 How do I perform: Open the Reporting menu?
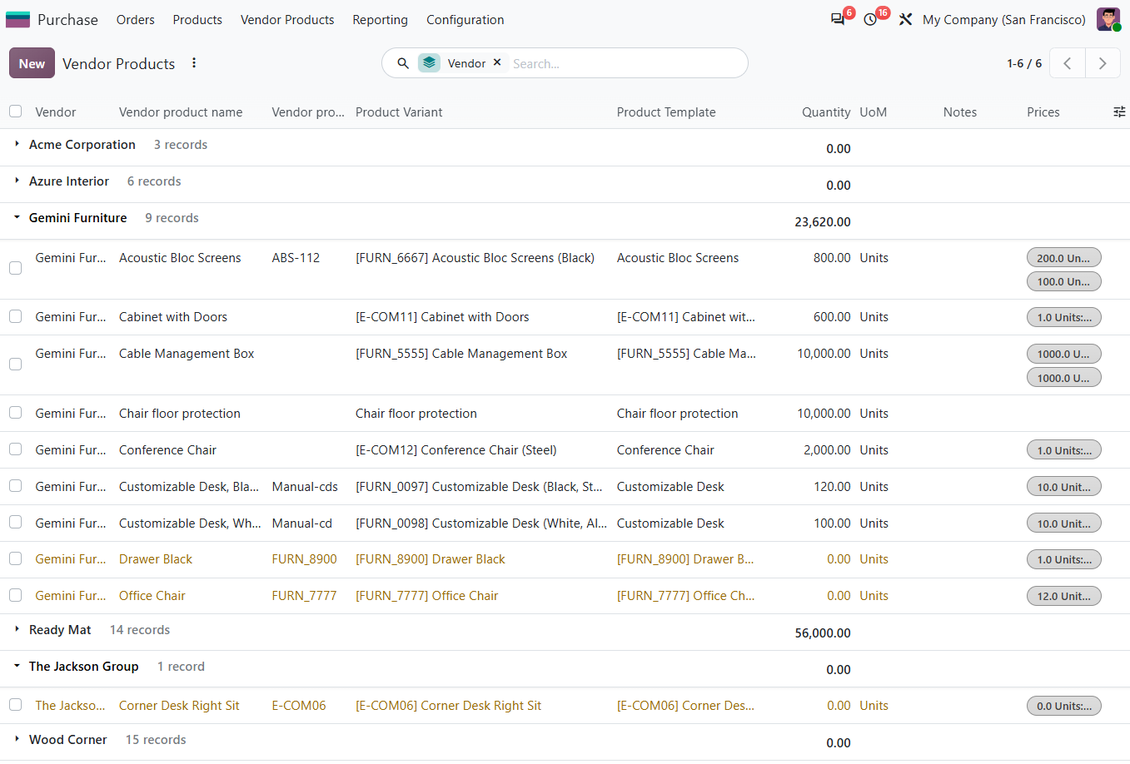pyautogui.click(x=380, y=19)
